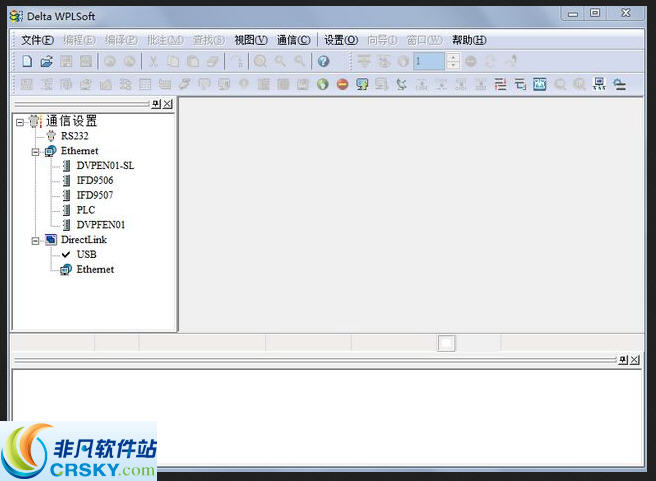The image size is (656, 481).
Task: Open the 通信(C) menu
Action: pos(294,40)
